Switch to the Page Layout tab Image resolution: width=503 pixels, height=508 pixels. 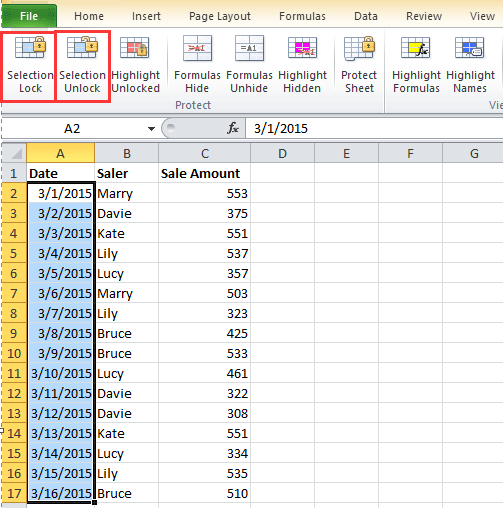[220, 16]
